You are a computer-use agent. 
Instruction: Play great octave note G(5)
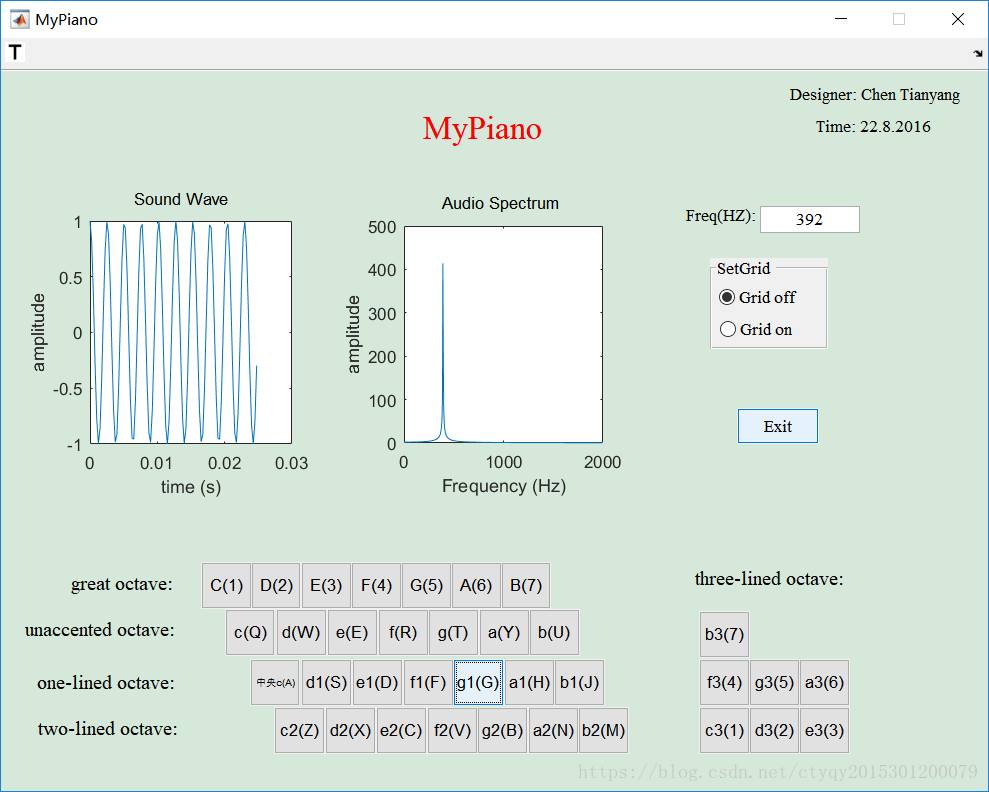[x=426, y=585]
